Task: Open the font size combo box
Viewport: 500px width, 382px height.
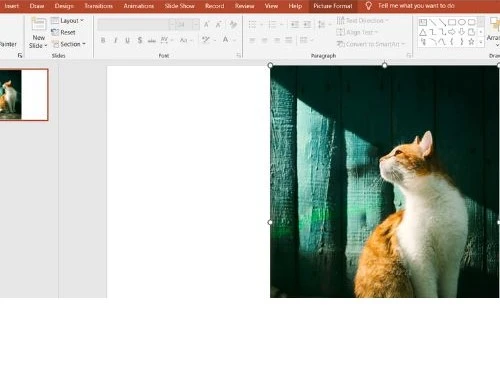Action: (187, 24)
